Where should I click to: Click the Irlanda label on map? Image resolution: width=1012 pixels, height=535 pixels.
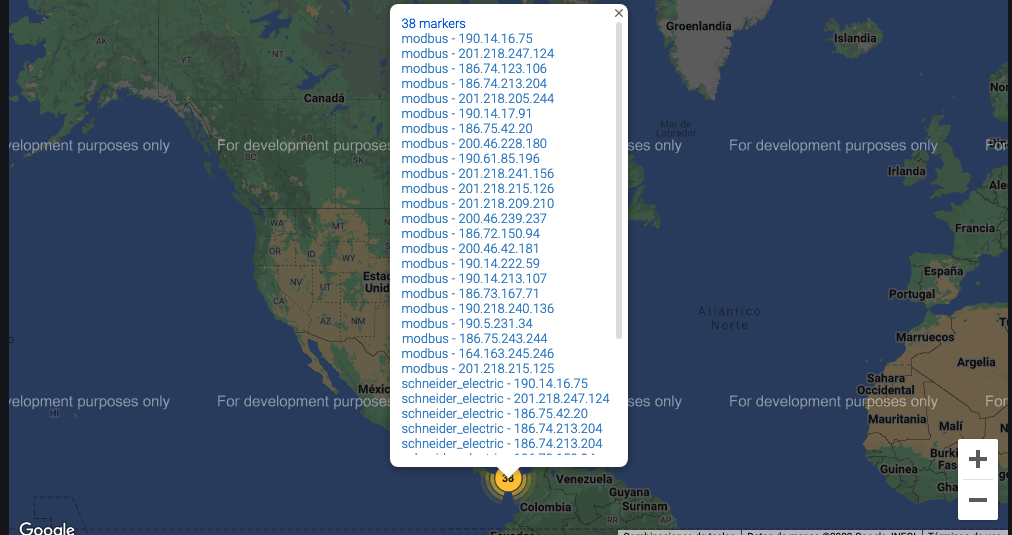(907, 171)
